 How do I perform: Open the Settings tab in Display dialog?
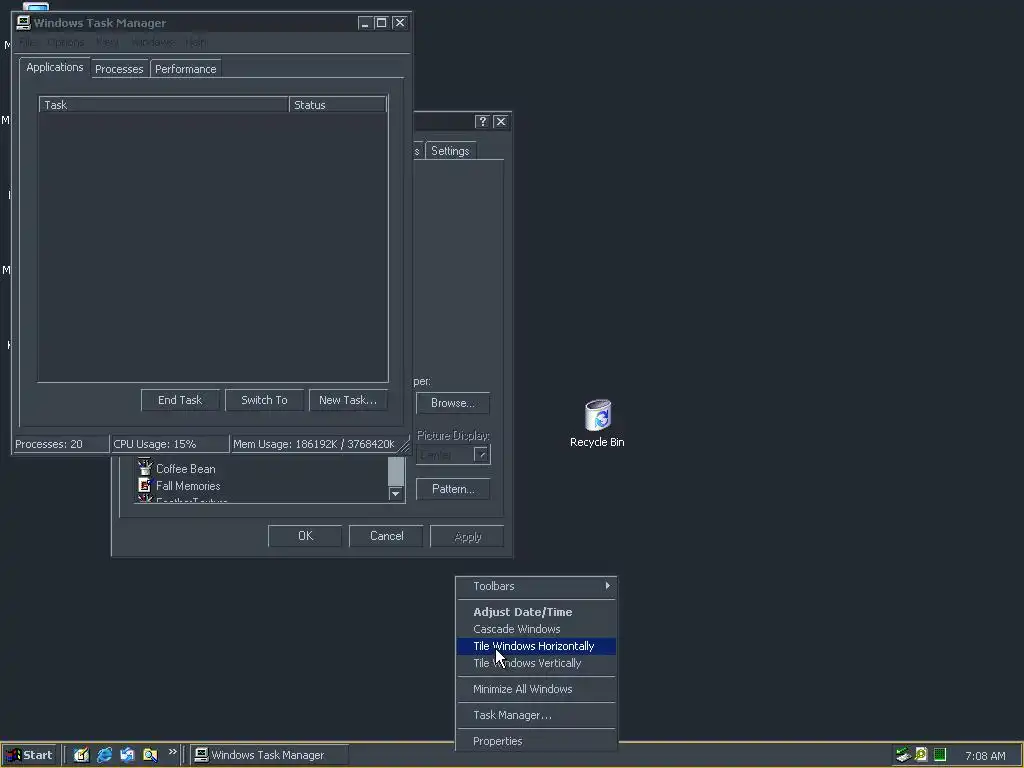(451, 151)
